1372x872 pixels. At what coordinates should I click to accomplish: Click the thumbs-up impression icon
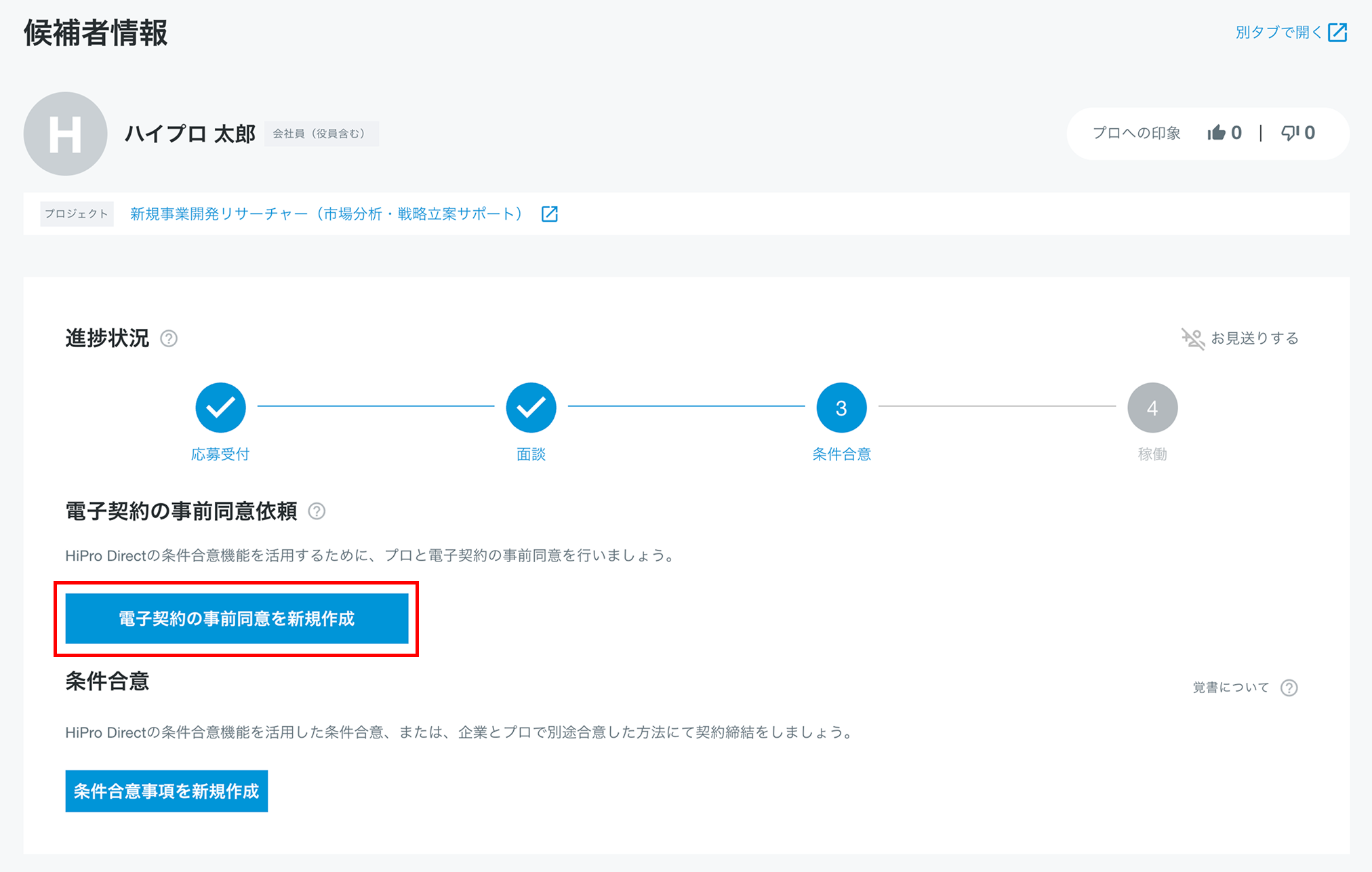(1216, 133)
